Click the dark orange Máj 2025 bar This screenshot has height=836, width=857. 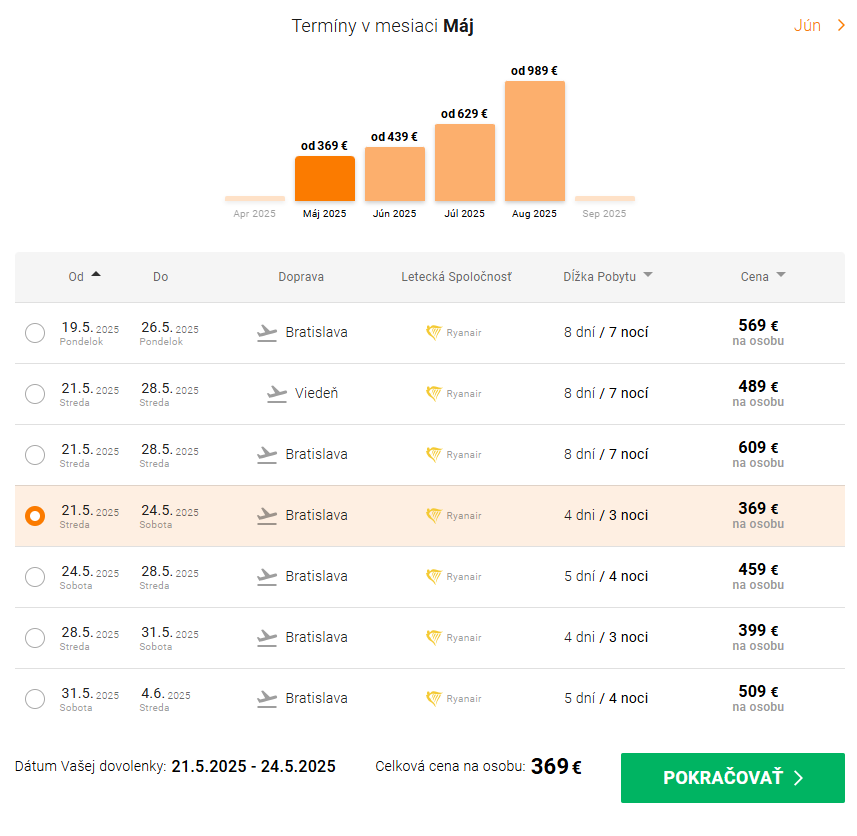(324, 178)
